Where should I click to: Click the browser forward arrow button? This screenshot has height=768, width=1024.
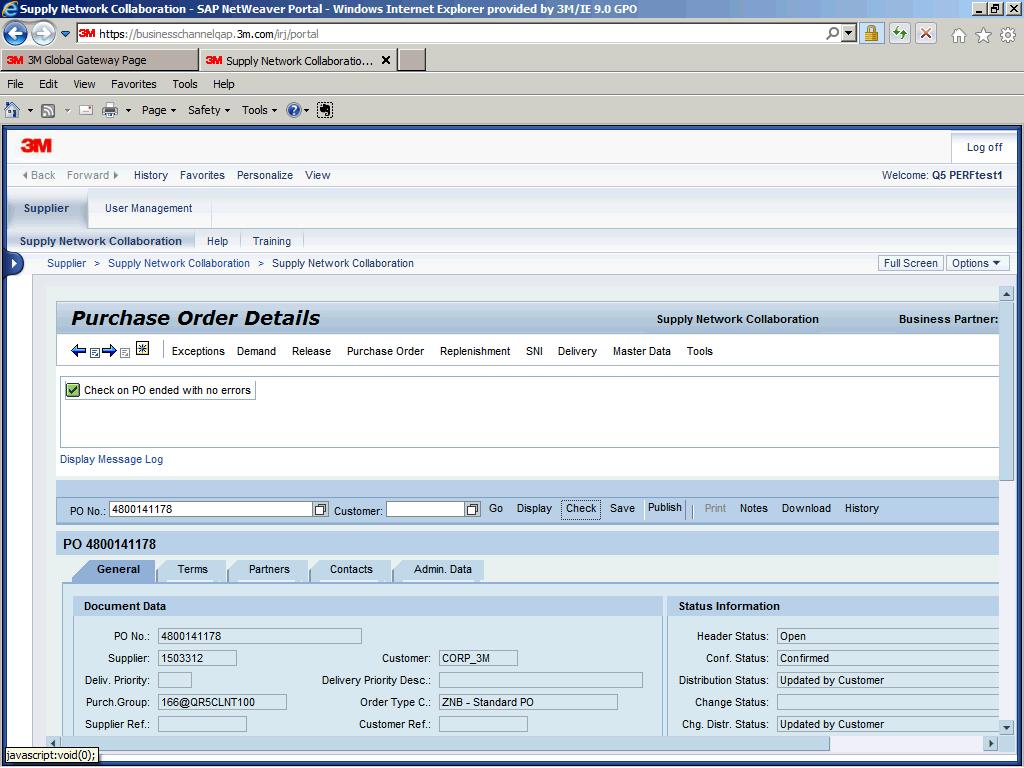[43, 33]
